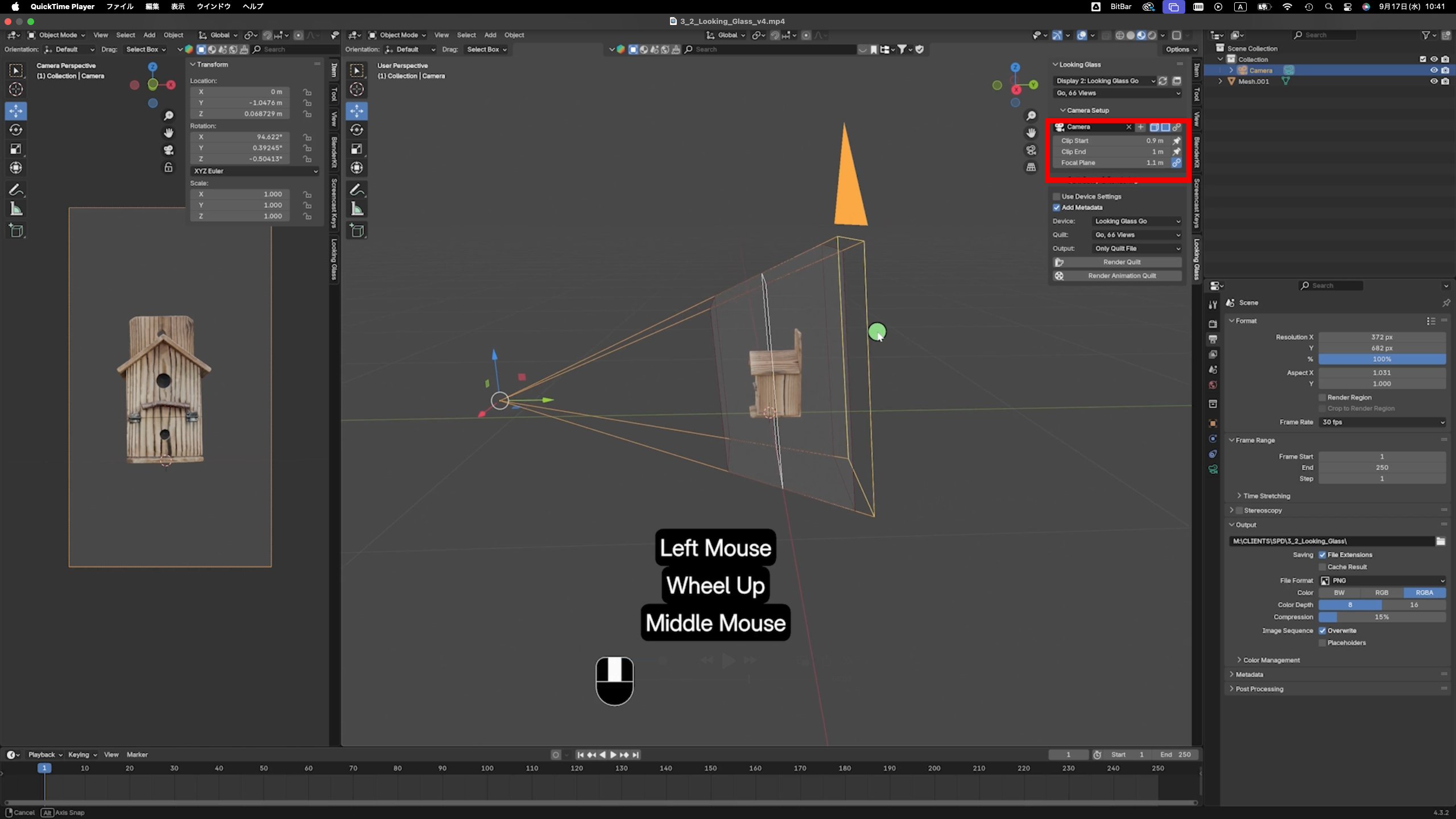
Task: Select the Rotate tool in the toolbar
Action: click(15, 130)
